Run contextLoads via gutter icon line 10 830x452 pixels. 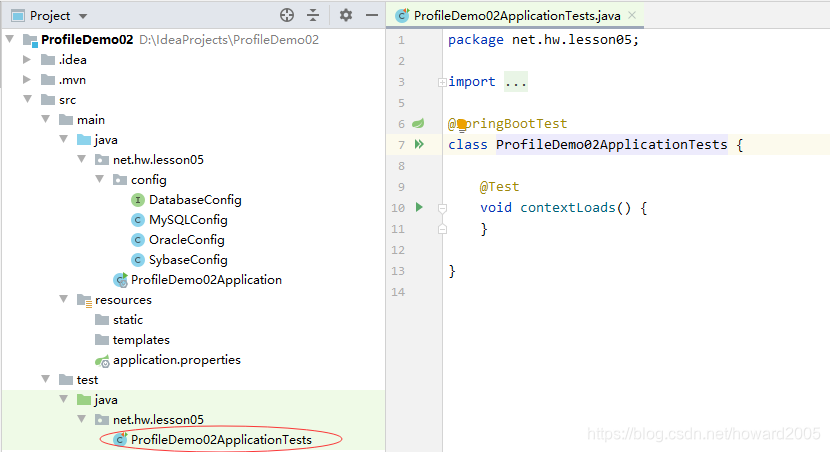tap(419, 207)
